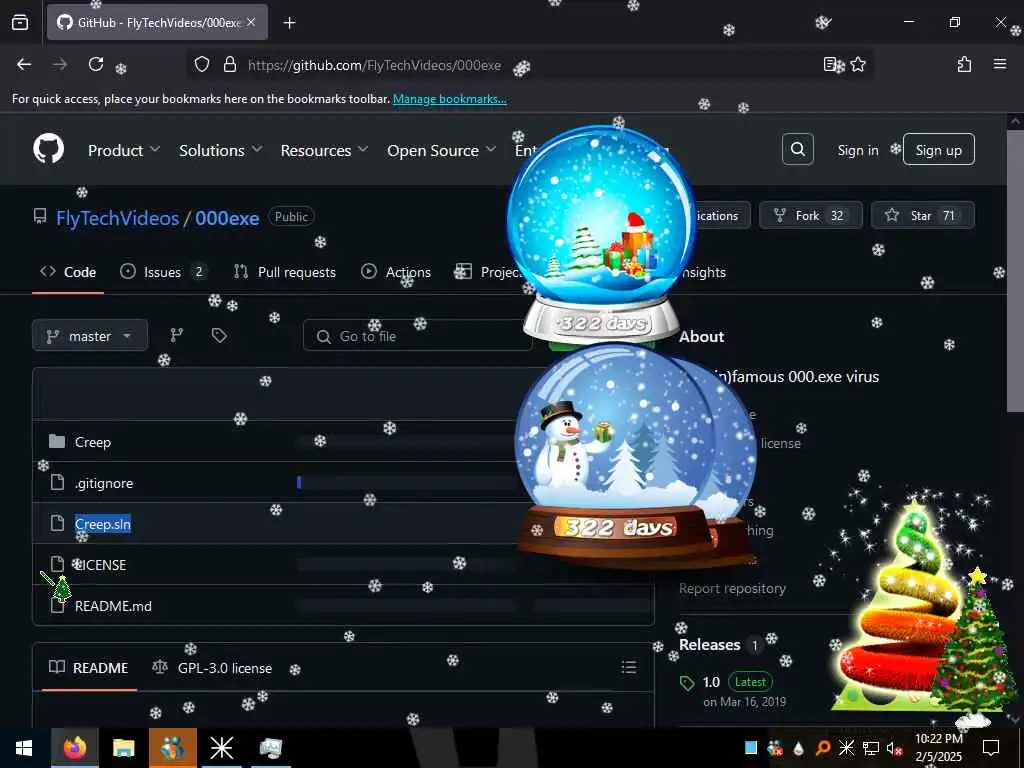Viewport: 1024px width, 768px height.
Task: Click the shield tracking protection icon
Action: pos(202,65)
